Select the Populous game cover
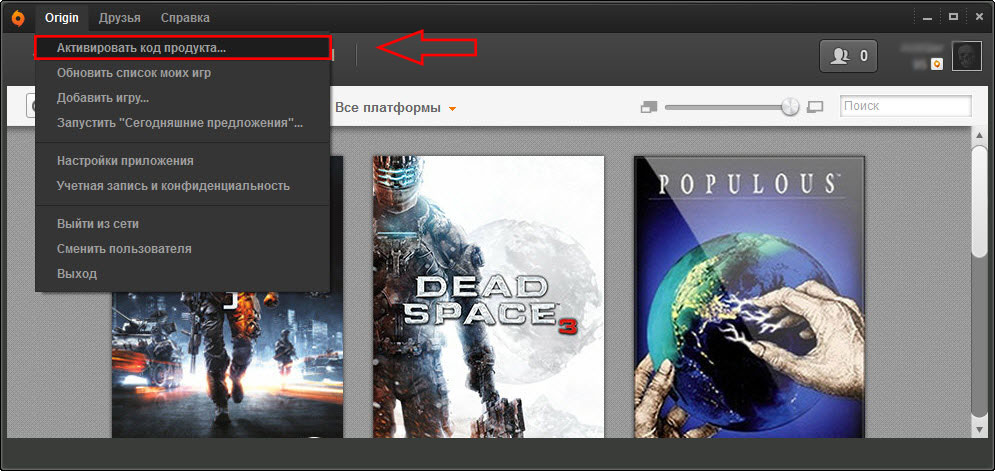This screenshot has width=995, height=471. [749, 297]
